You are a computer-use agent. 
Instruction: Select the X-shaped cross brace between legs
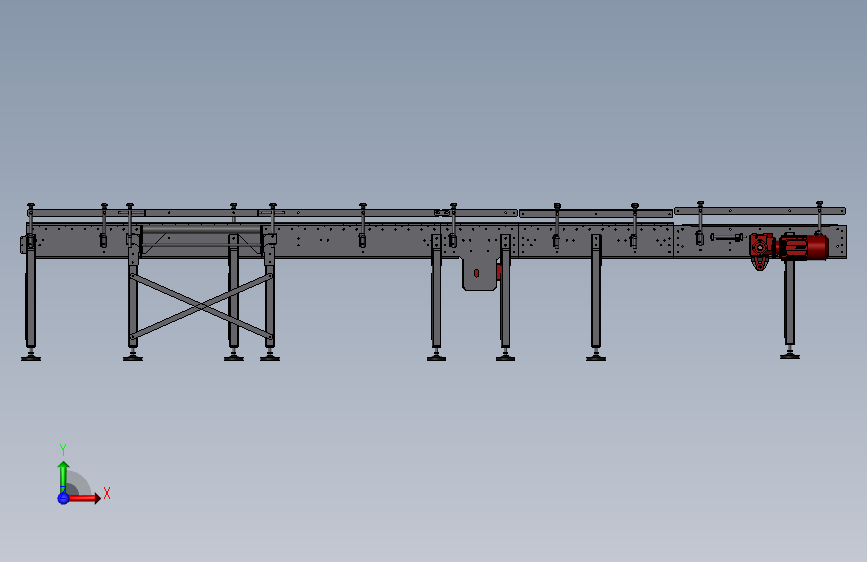point(201,306)
